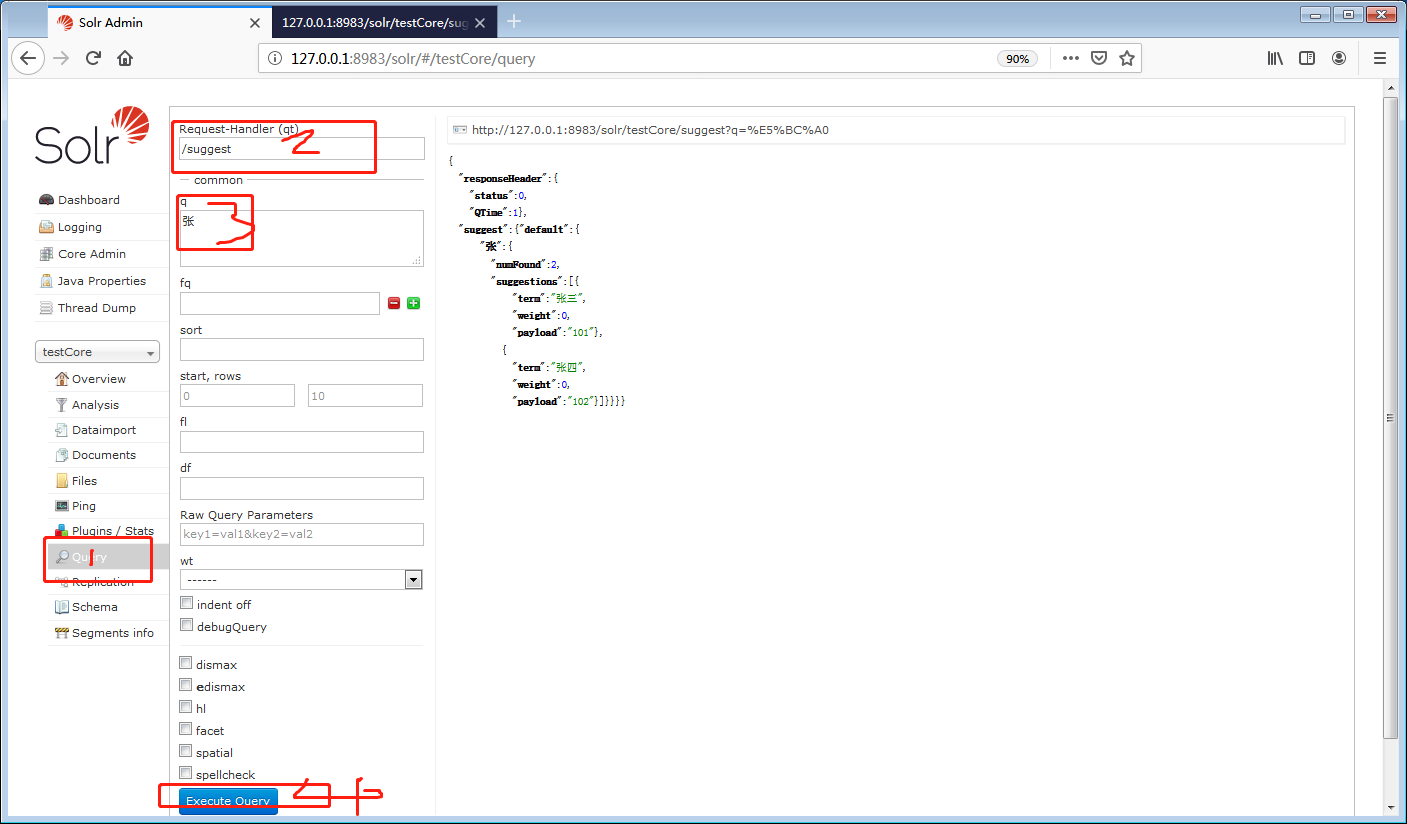Open a new browser tab
Viewport: 1407px width, 824px height.
(514, 21)
